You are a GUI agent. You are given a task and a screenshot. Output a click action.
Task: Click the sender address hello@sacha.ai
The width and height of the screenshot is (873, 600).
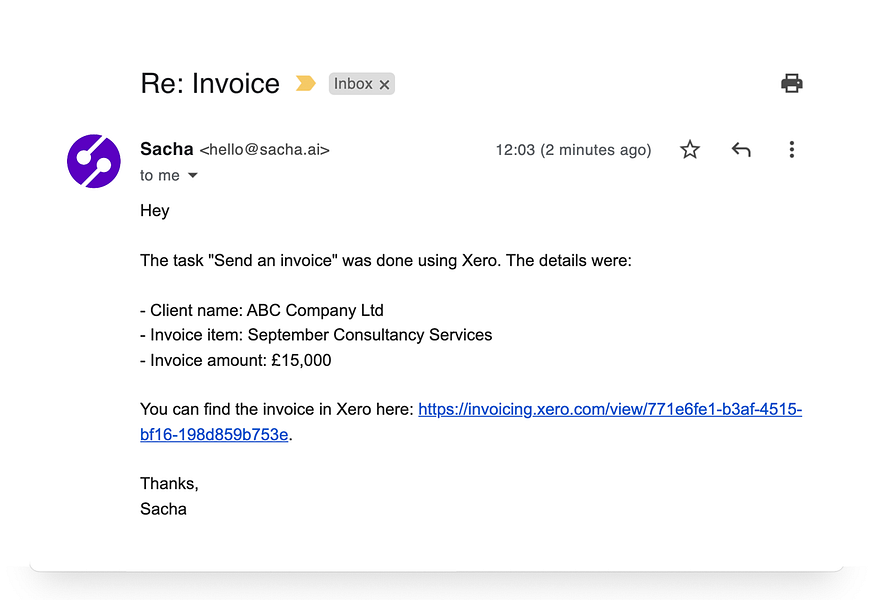point(264,150)
